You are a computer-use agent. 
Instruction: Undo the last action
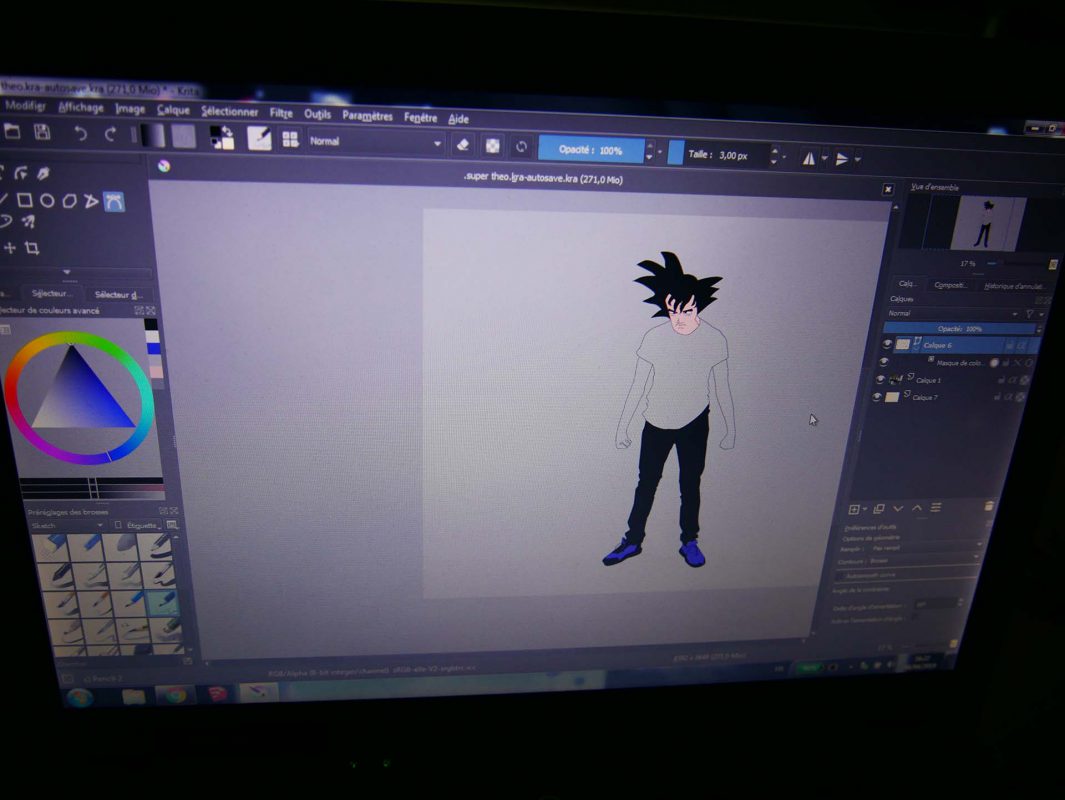tap(81, 134)
